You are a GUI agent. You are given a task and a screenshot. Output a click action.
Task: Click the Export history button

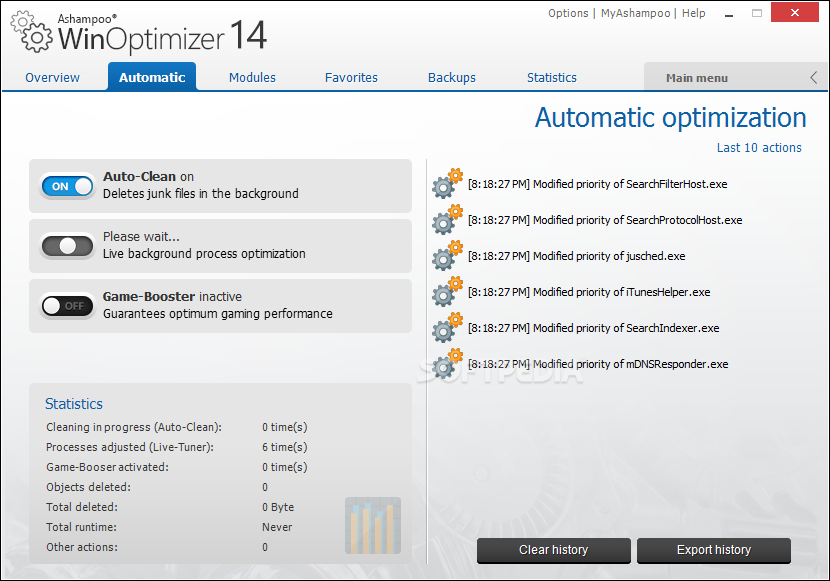[x=714, y=550]
